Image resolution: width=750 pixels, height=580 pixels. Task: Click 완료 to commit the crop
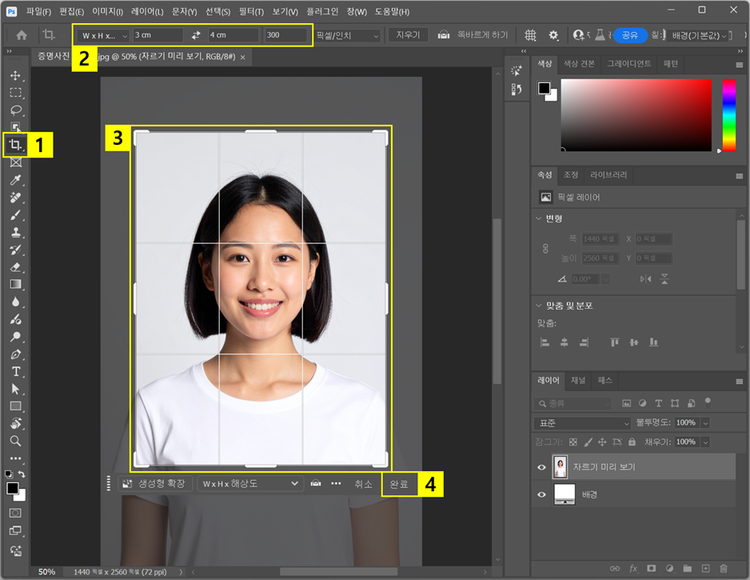tap(399, 484)
